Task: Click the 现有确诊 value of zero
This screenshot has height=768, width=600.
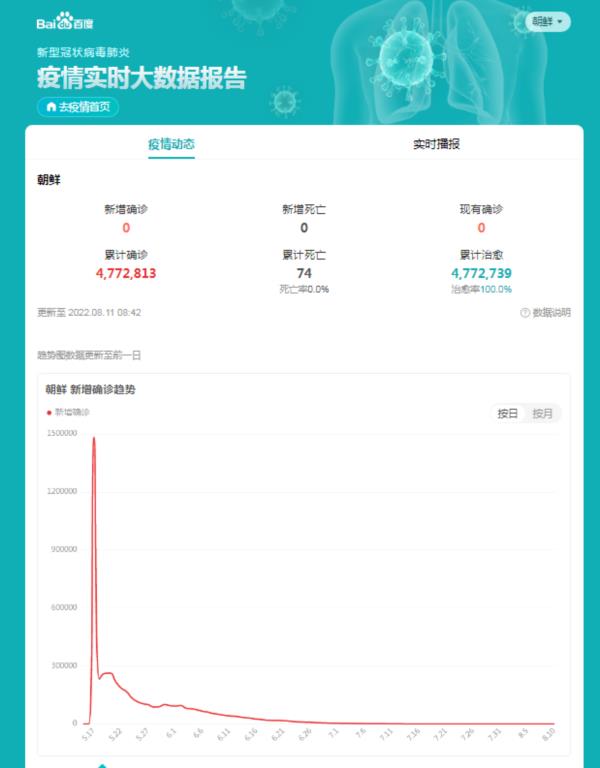Action: tap(481, 228)
